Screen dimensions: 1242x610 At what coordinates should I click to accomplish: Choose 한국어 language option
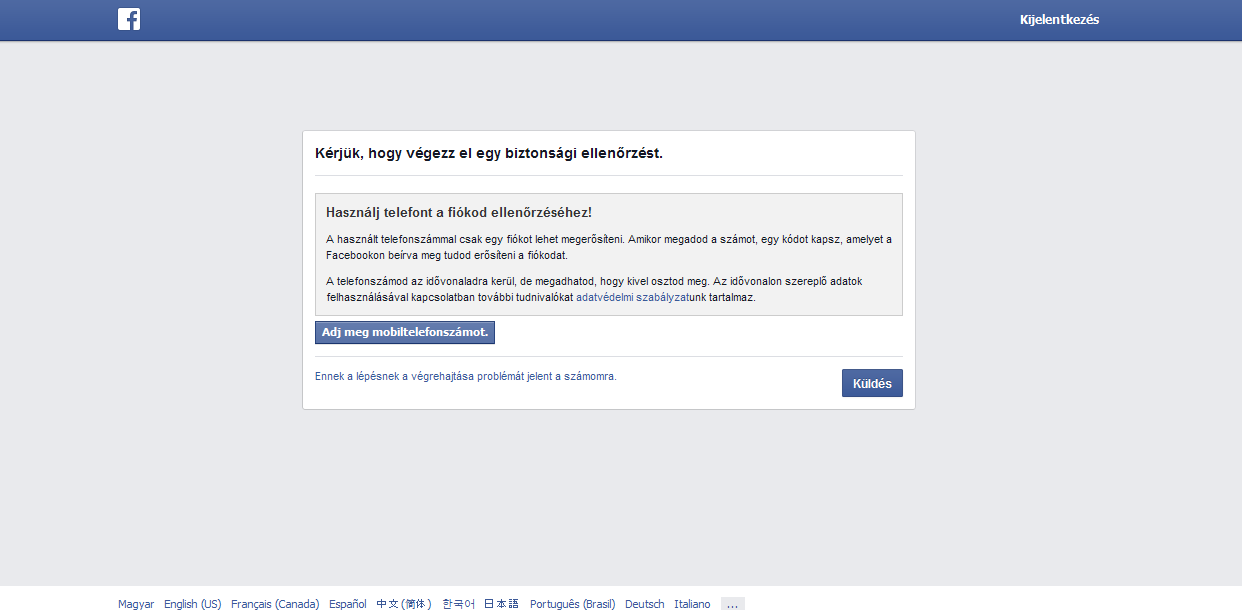click(459, 604)
